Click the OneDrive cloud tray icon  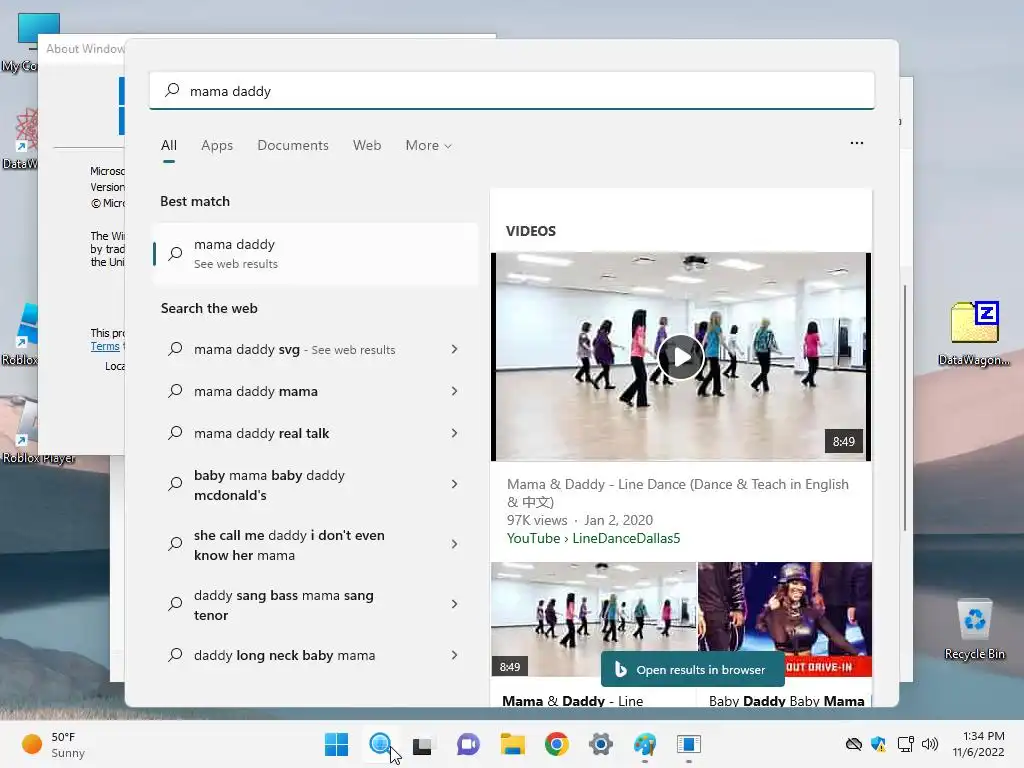[x=854, y=744]
